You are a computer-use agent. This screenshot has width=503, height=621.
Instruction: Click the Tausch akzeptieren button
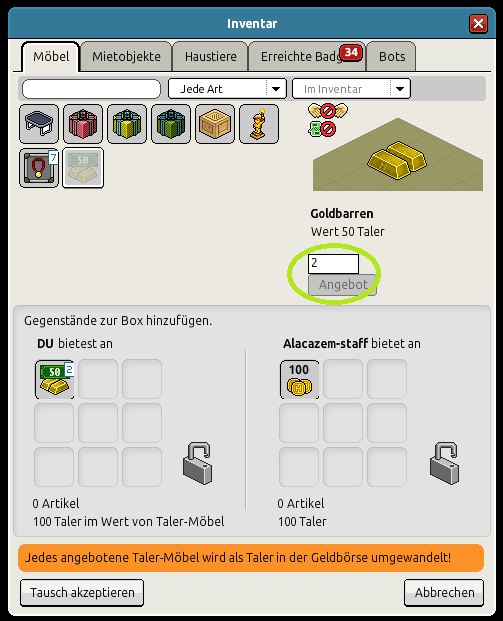[x=82, y=592]
